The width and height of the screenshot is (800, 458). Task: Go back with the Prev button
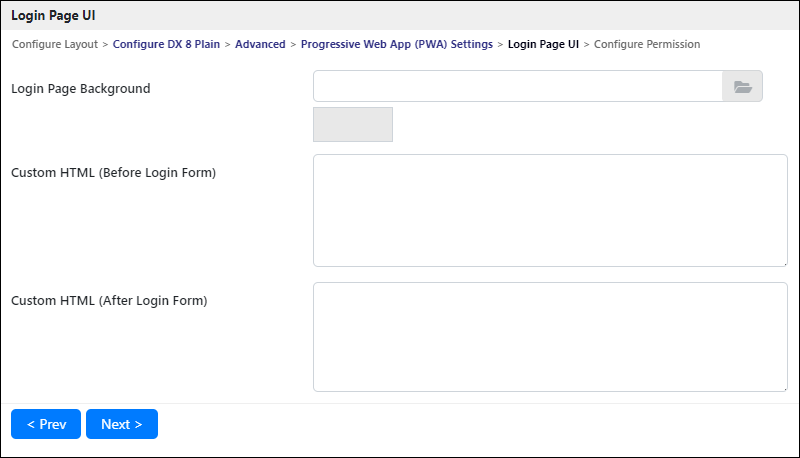pyautogui.click(x=46, y=424)
